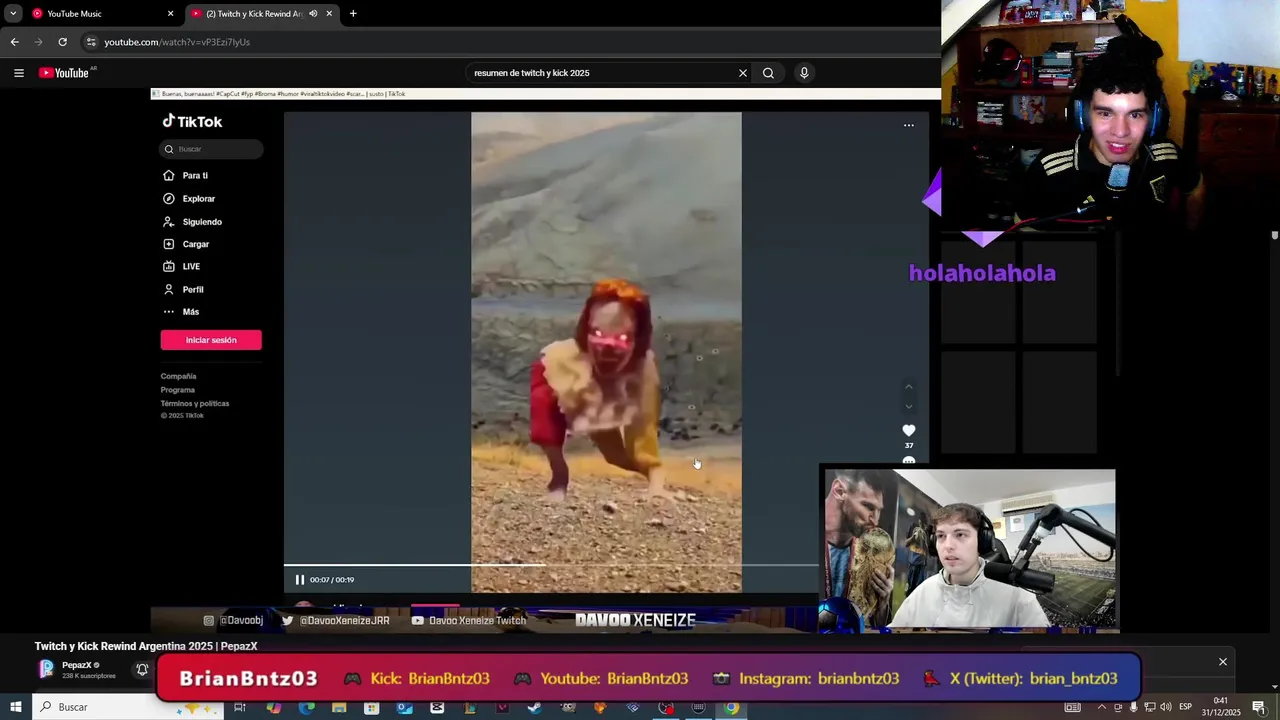Open the Compañía footer link
The width and height of the screenshot is (1280, 720).
click(x=178, y=376)
